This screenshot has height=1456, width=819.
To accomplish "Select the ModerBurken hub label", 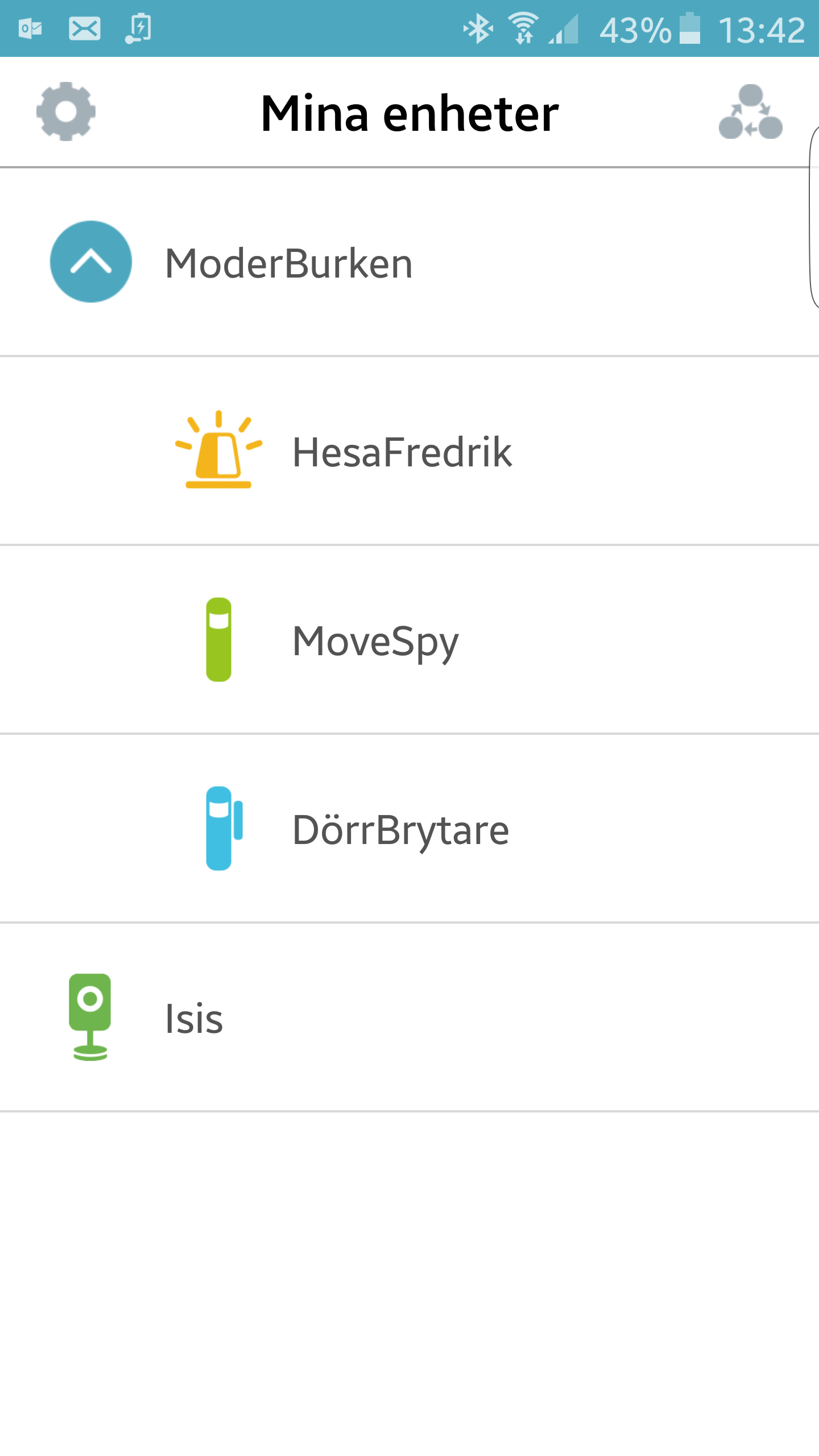I will [288, 263].
